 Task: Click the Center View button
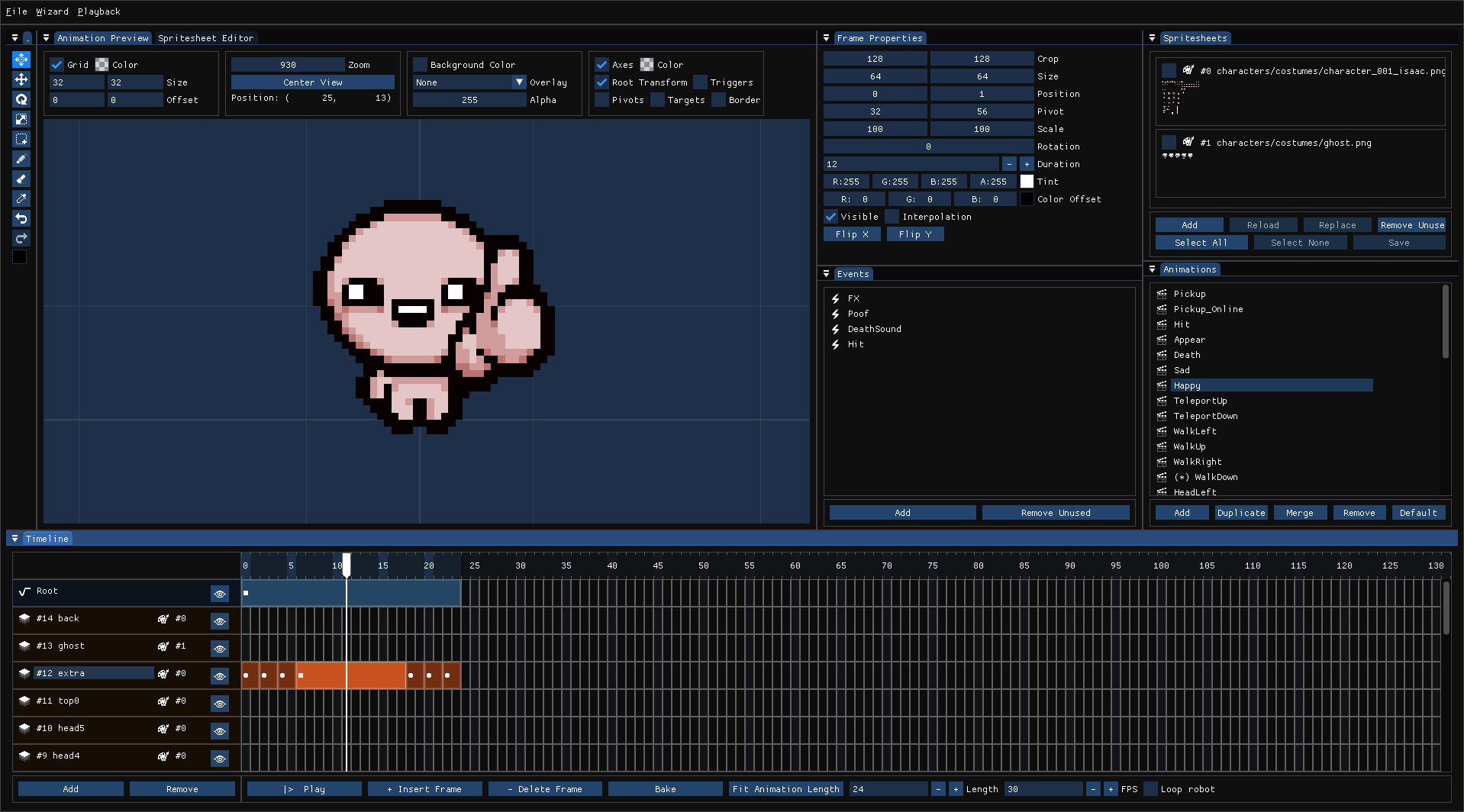[313, 82]
